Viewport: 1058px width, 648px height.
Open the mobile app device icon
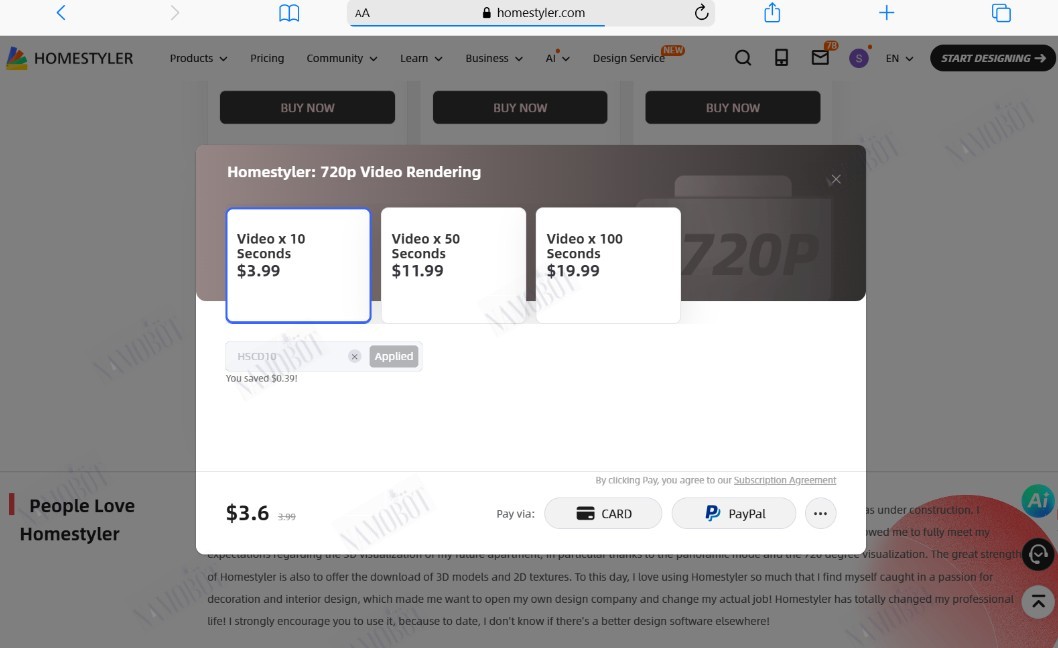781,58
